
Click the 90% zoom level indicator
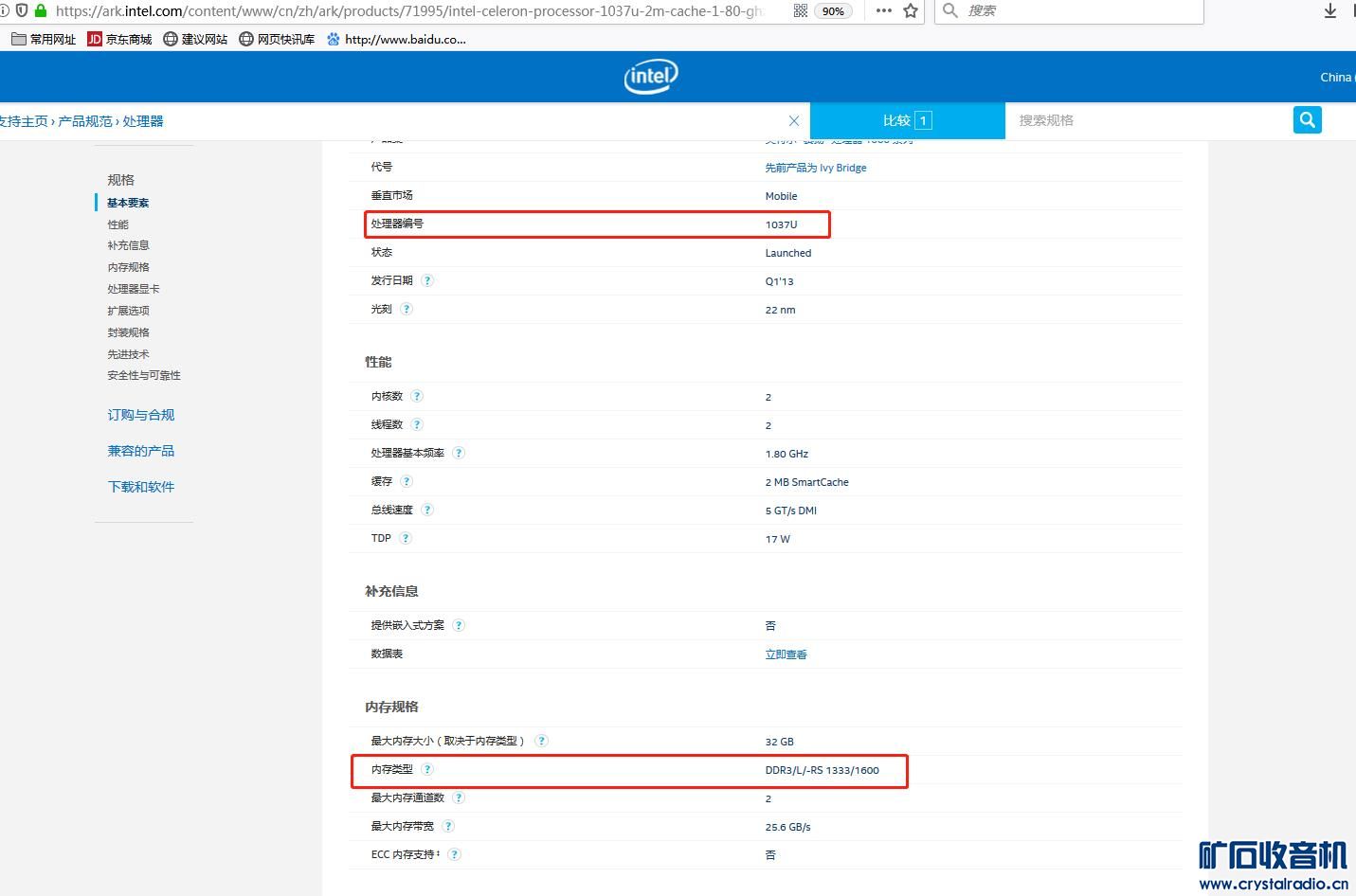coord(833,11)
